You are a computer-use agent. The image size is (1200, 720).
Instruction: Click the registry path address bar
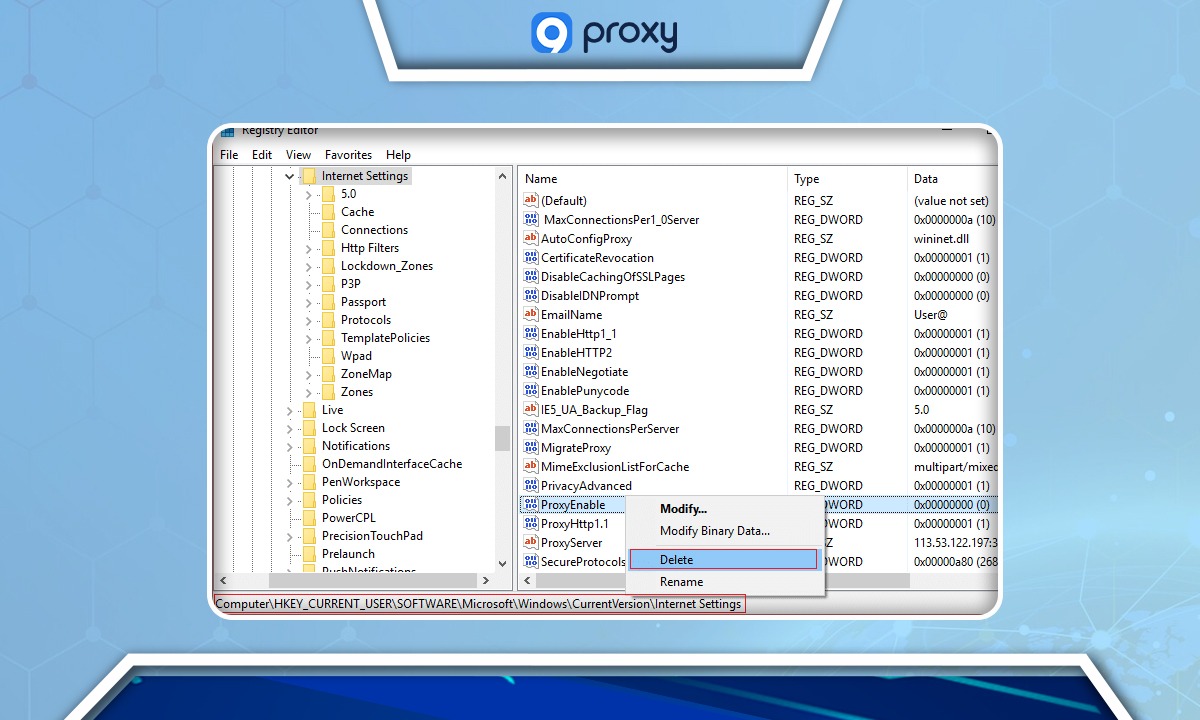(480, 604)
